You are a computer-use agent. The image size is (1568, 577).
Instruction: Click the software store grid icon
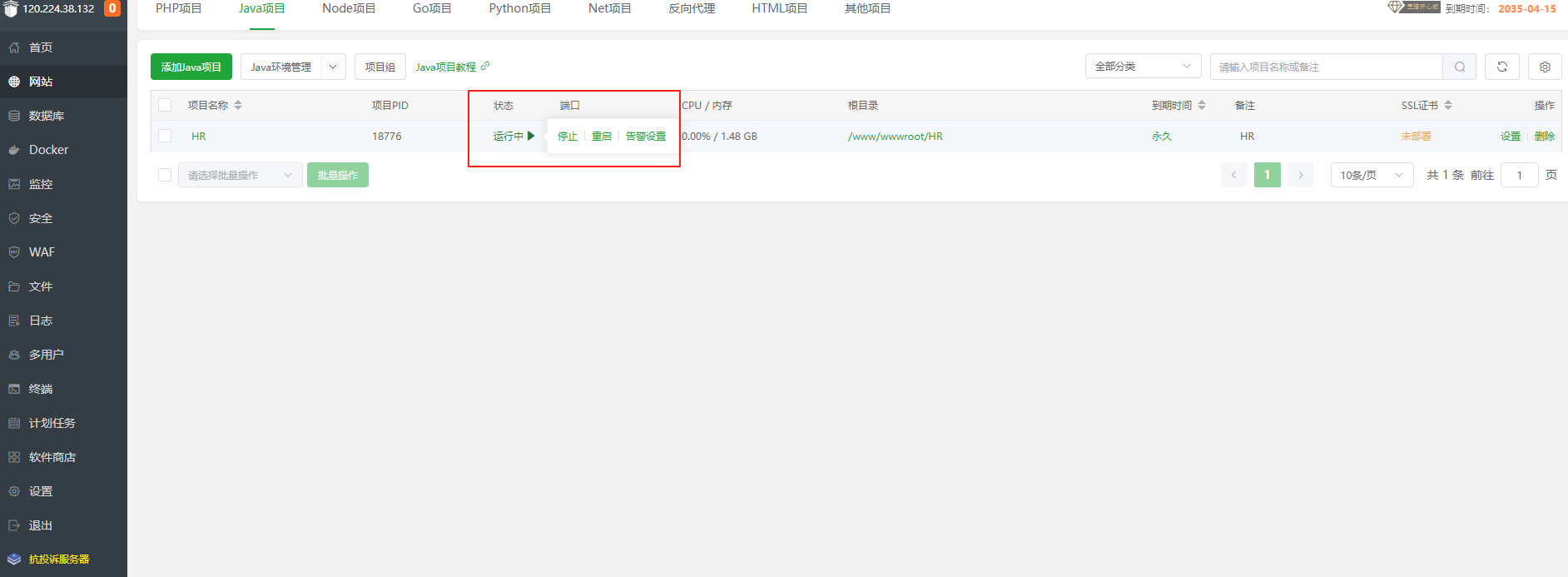click(14, 457)
